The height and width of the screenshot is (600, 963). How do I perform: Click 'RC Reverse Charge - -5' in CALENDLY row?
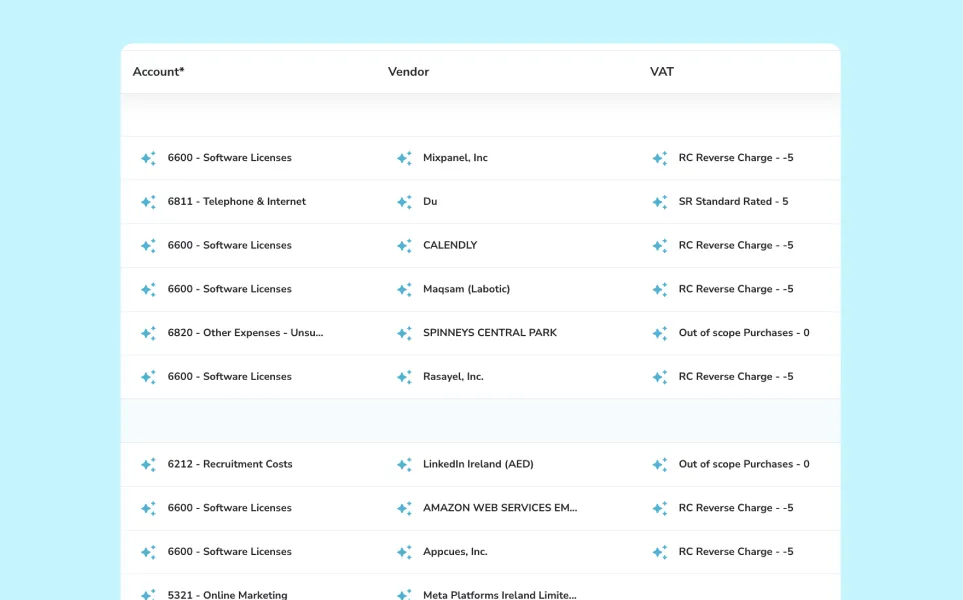(736, 245)
